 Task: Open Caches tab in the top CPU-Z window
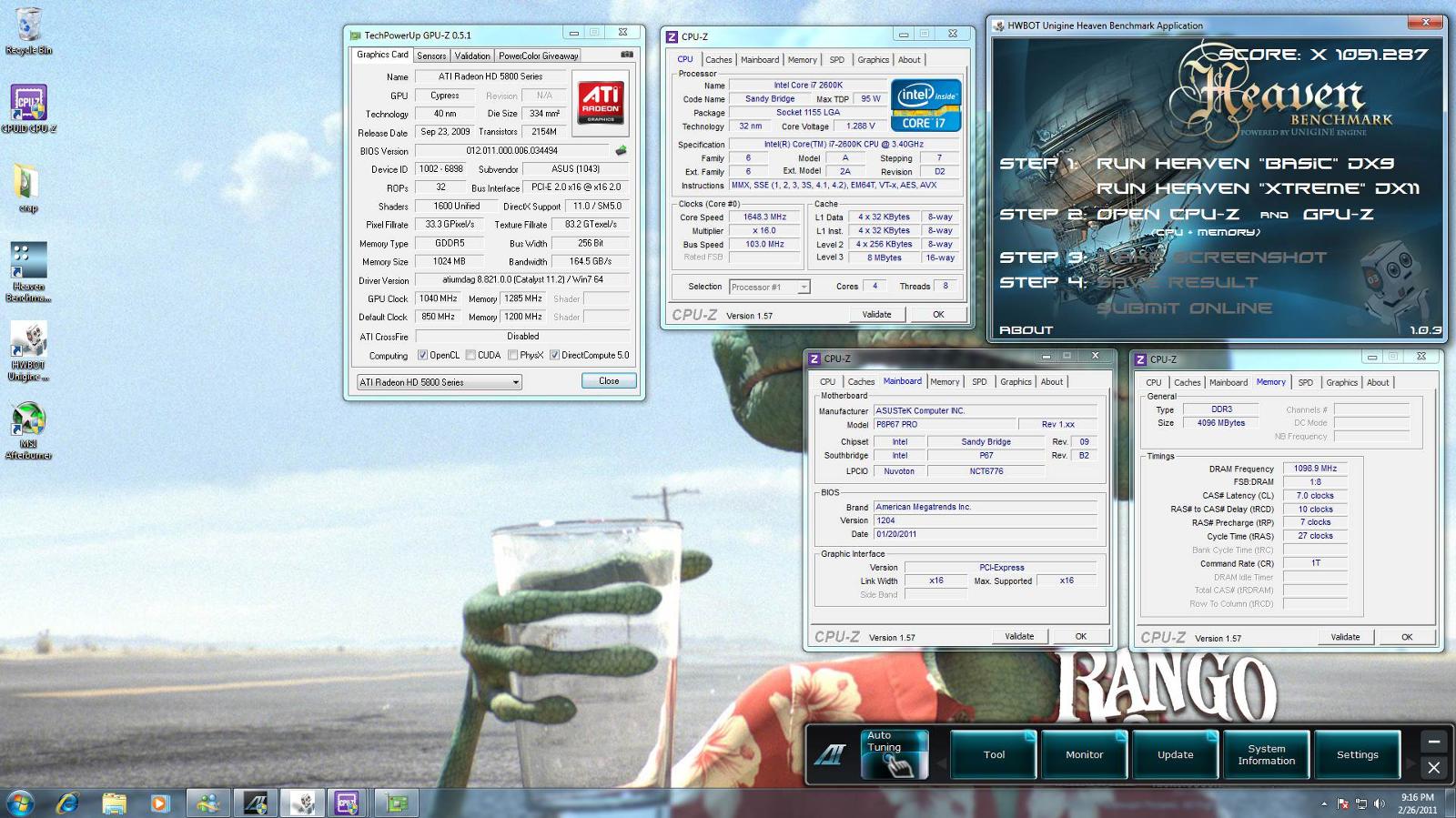pos(718,60)
